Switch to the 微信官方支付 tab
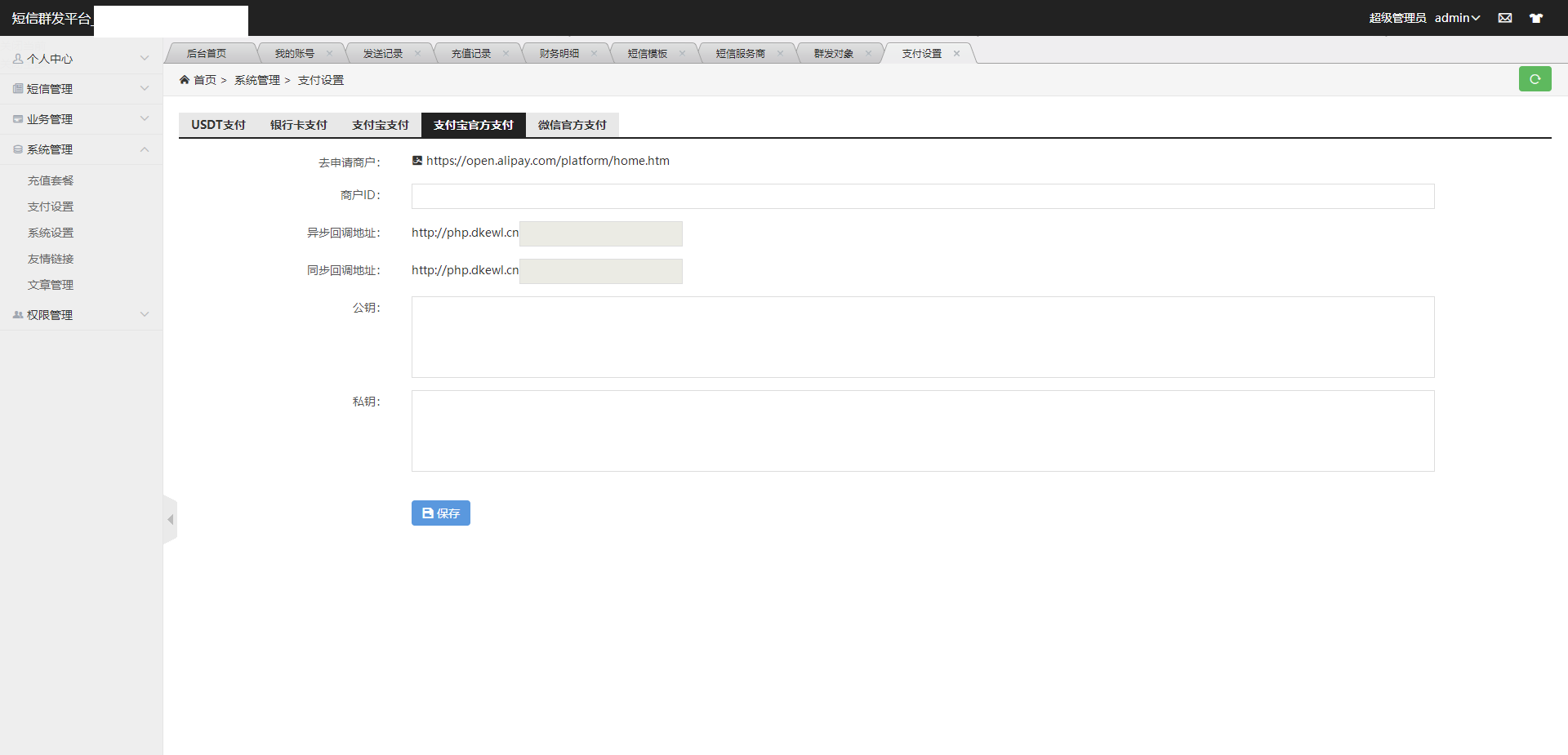Image resolution: width=1568 pixels, height=755 pixels. (572, 125)
